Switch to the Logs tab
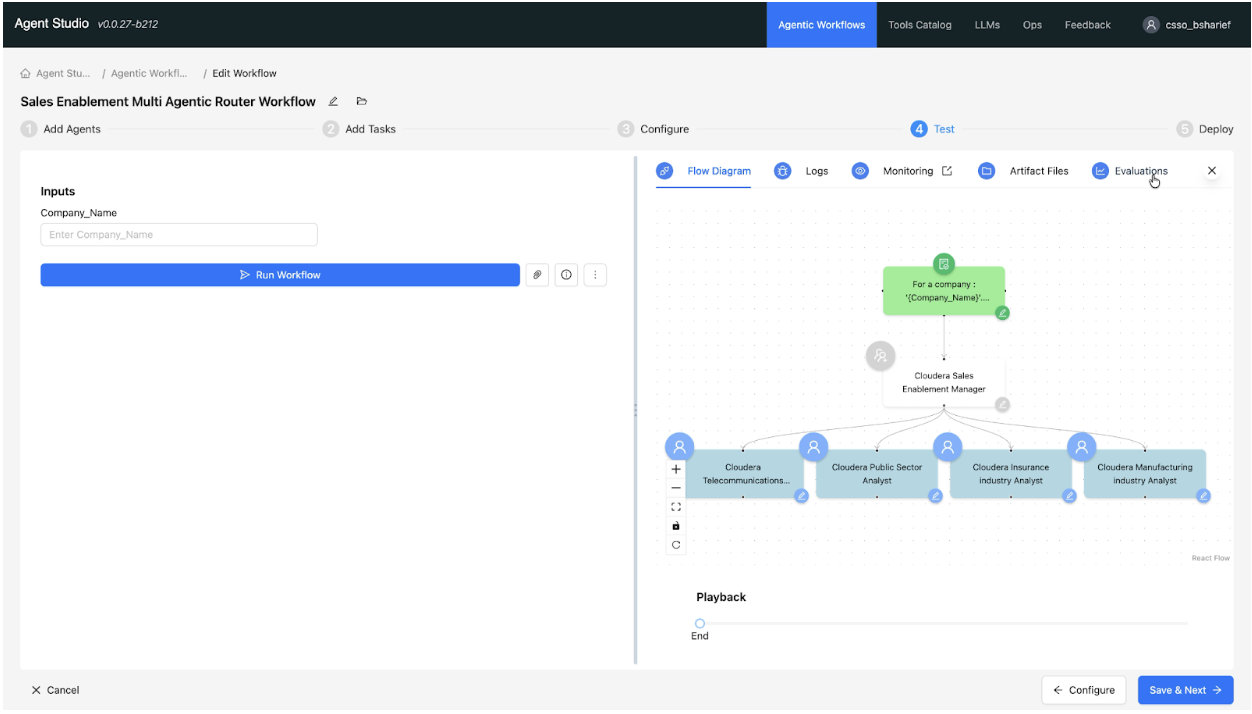This screenshot has height=714, width=1252. 816,171
